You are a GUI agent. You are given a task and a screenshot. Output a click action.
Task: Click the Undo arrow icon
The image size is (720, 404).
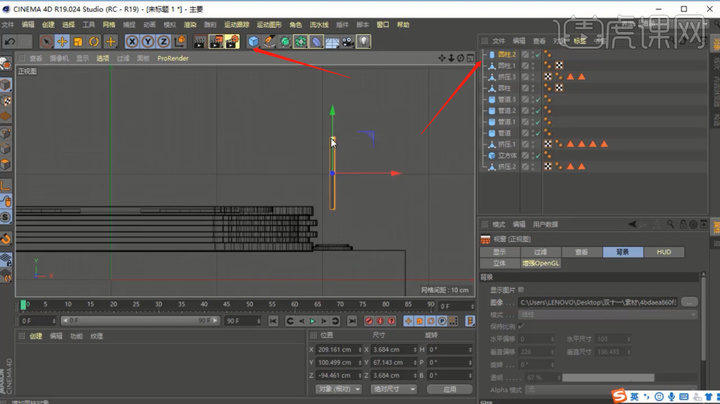10,42
